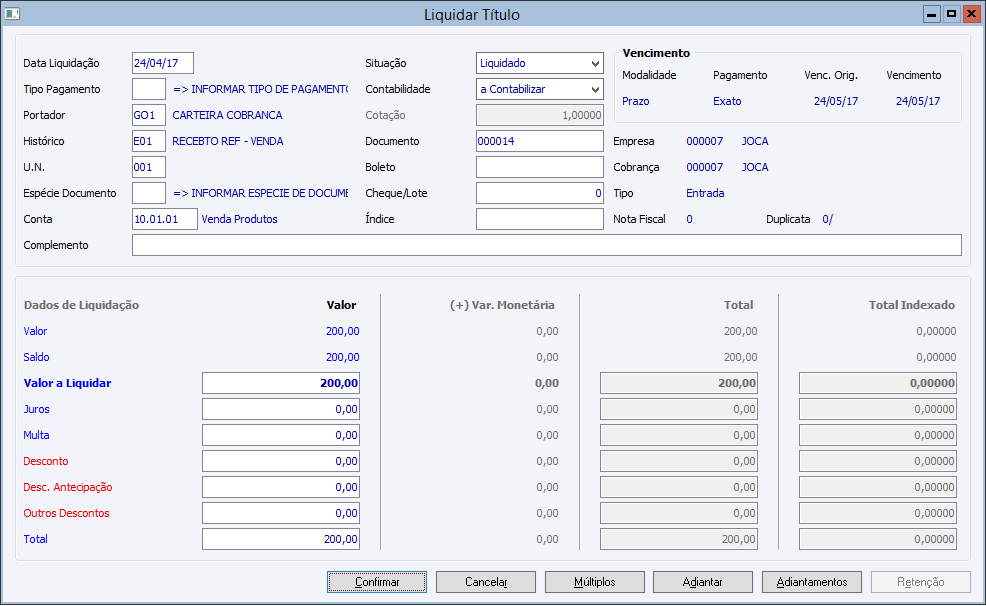The height and width of the screenshot is (606, 986).
Task: Edit the Valor a Liquidar amount
Action: click(280, 383)
